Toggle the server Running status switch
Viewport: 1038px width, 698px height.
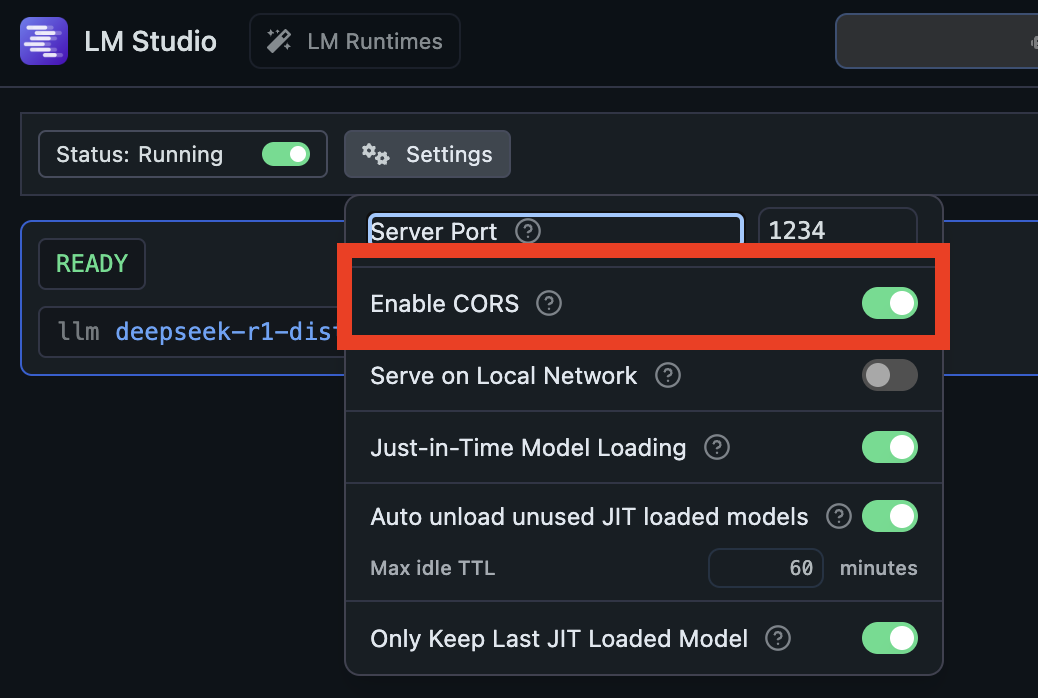click(x=287, y=154)
